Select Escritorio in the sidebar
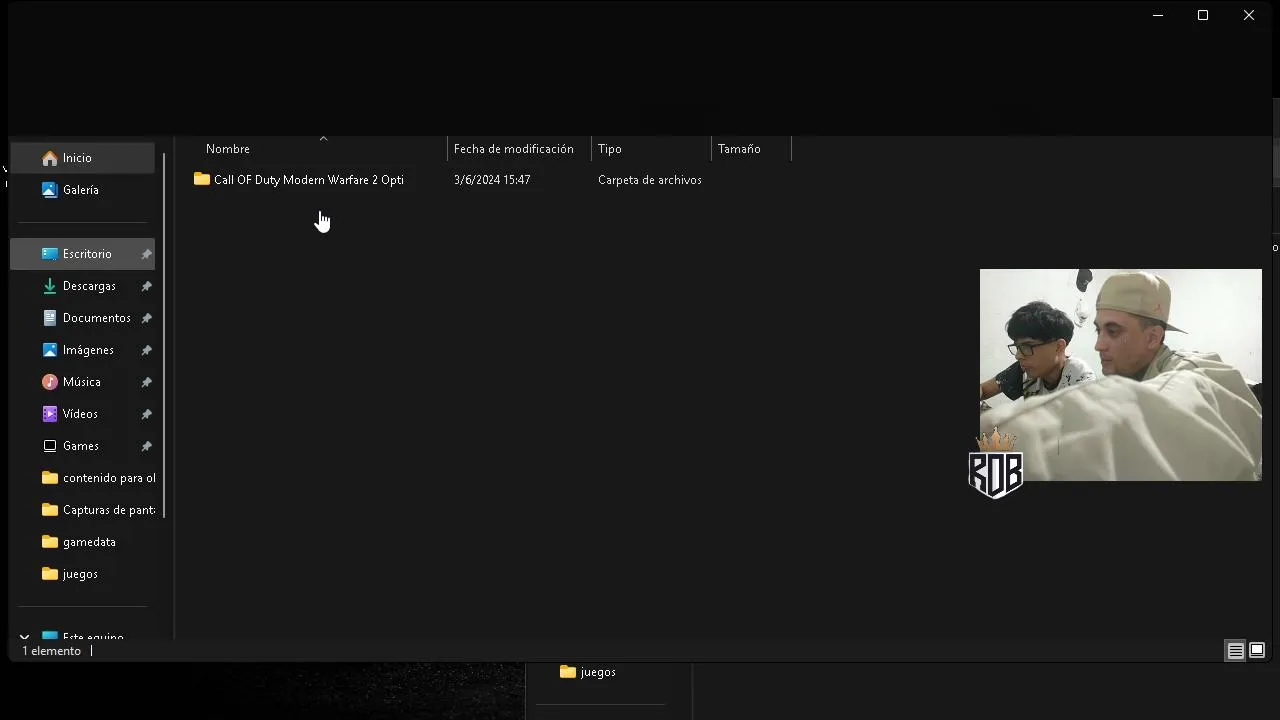Viewport: 1280px width, 720px height. click(x=83, y=254)
